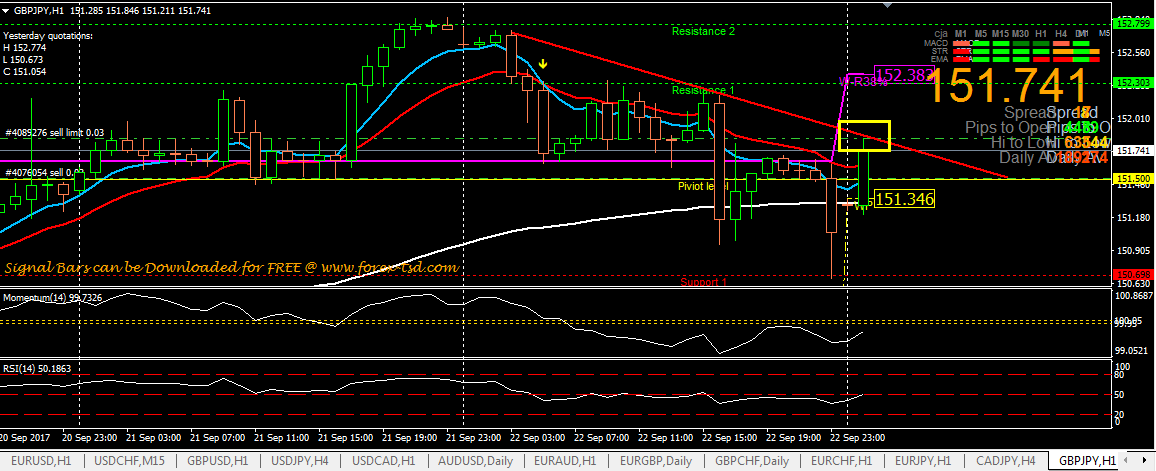The width and height of the screenshot is (1156, 471).
Task: Click the yellow down arrow signal on chart
Action: (542, 64)
